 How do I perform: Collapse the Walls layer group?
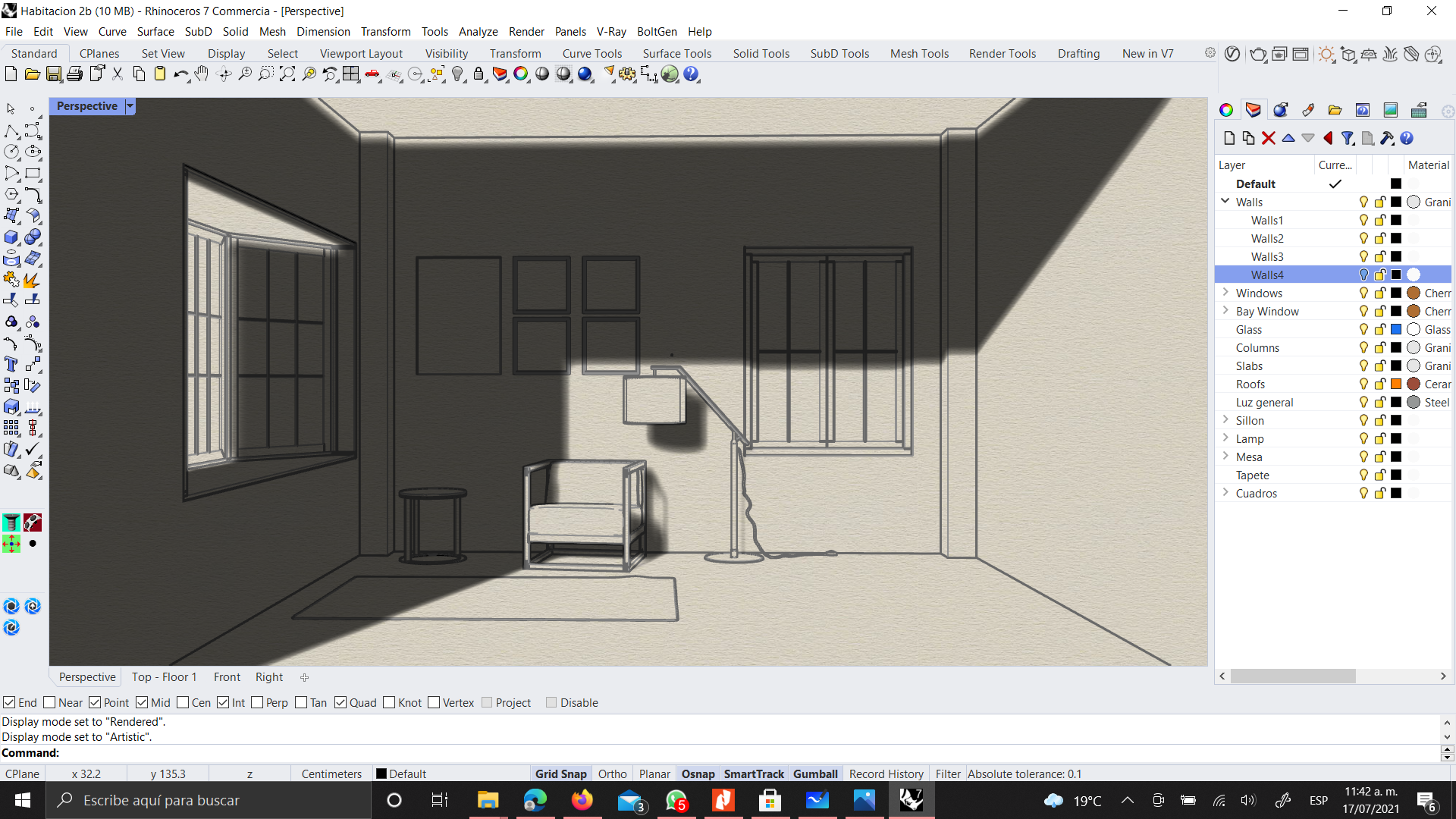[x=1225, y=202]
